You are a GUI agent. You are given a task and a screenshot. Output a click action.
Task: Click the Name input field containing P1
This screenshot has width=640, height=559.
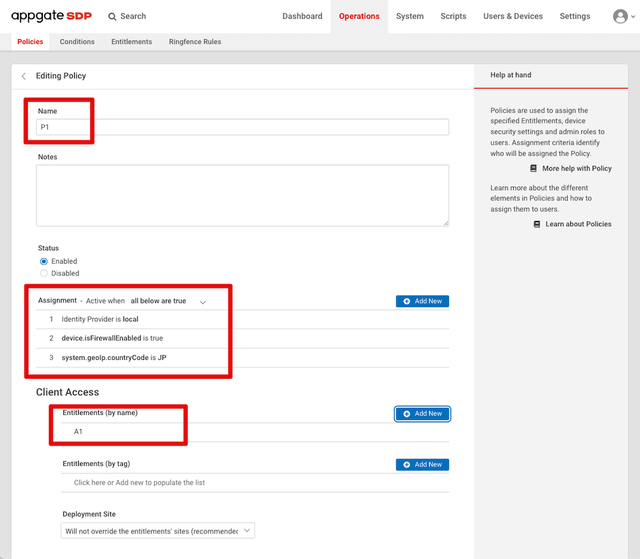click(242, 127)
